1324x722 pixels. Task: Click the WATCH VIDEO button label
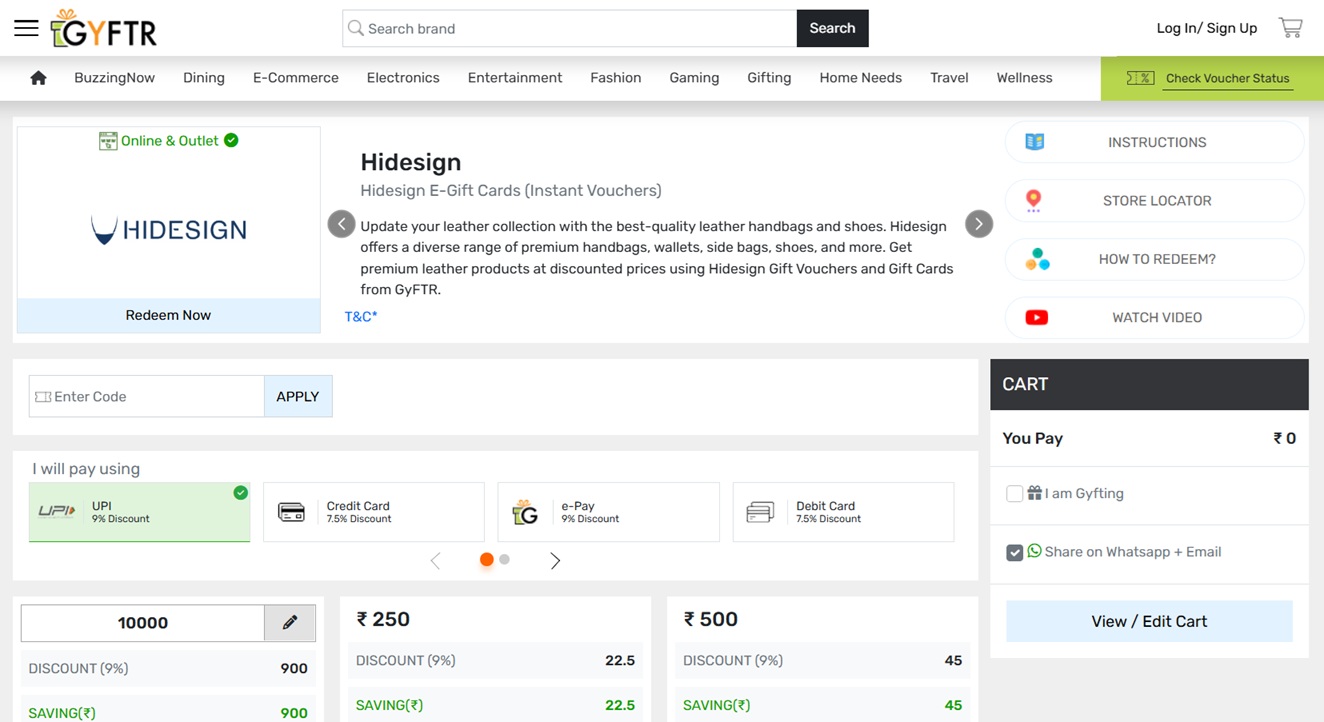1157,318
